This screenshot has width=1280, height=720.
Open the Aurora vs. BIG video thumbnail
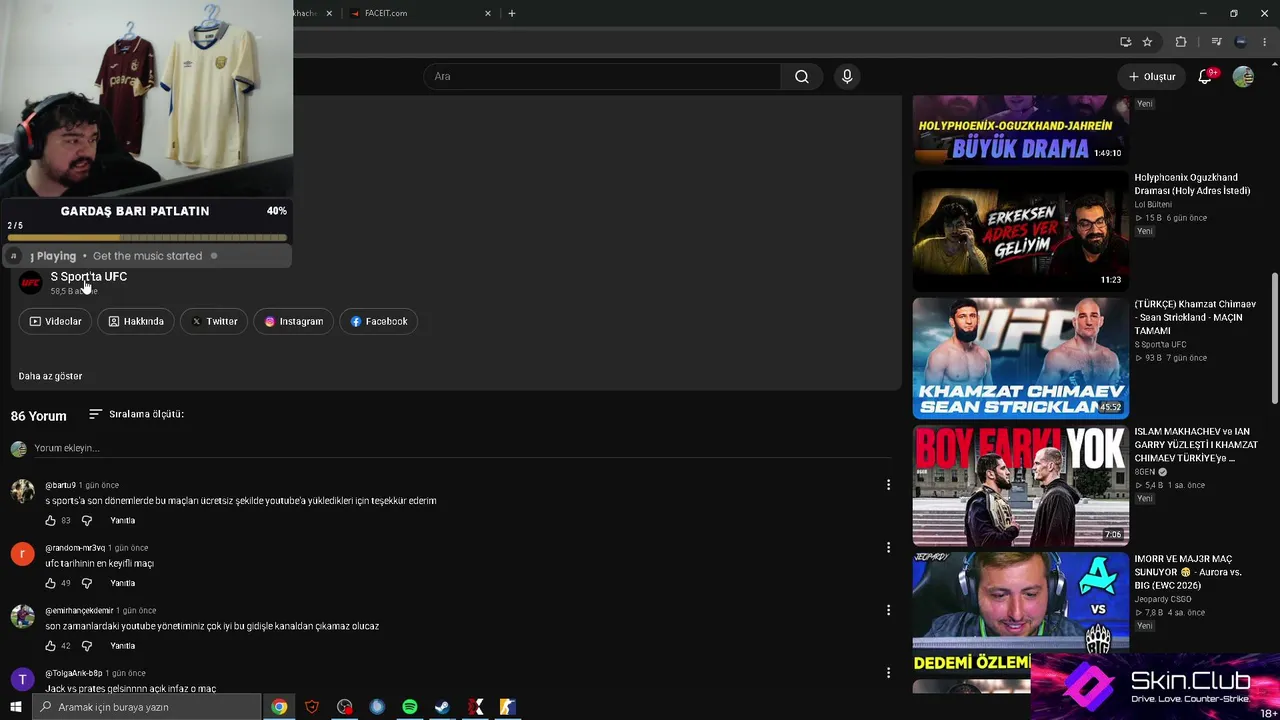[x=1021, y=612]
